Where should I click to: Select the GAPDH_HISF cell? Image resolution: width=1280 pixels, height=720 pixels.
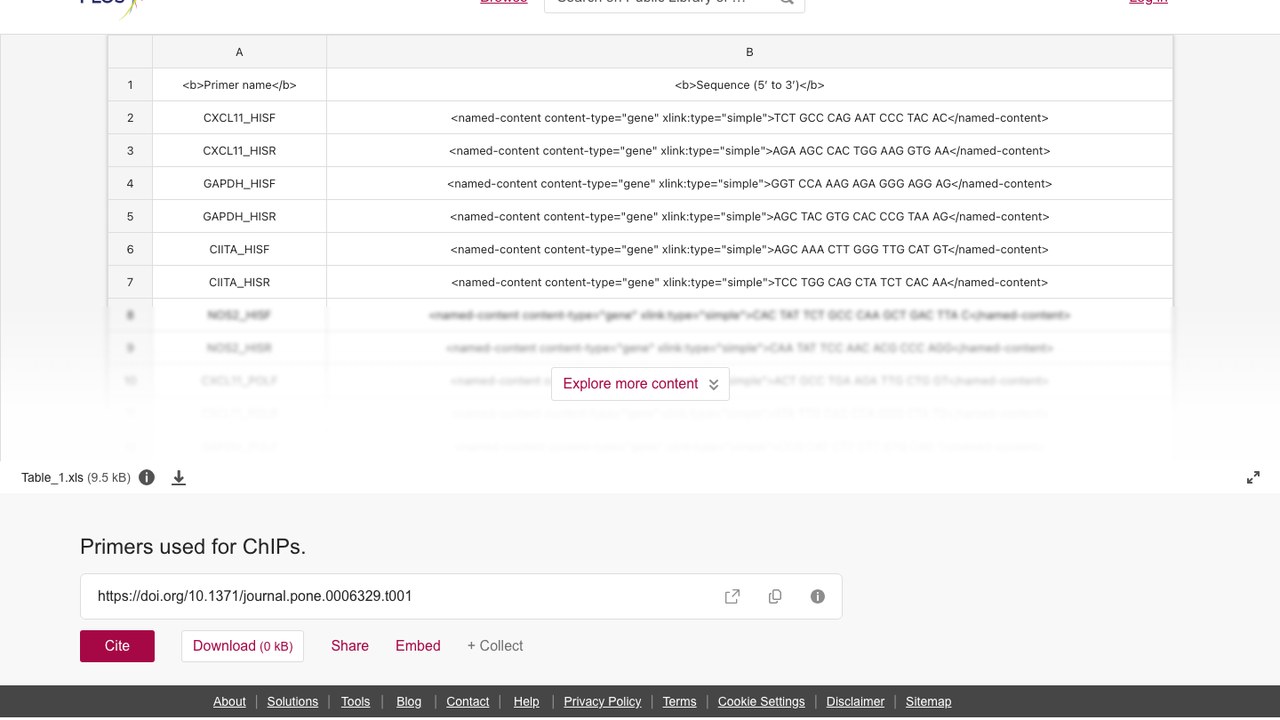click(x=239, y=184)
